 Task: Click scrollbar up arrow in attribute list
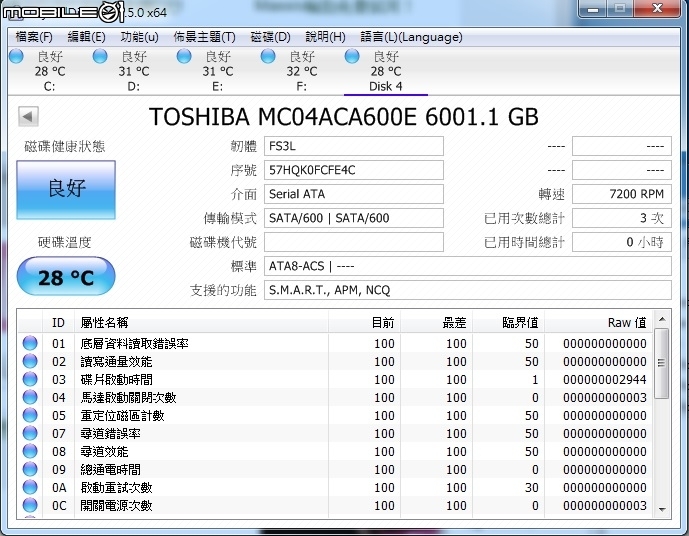coord(662,319)
